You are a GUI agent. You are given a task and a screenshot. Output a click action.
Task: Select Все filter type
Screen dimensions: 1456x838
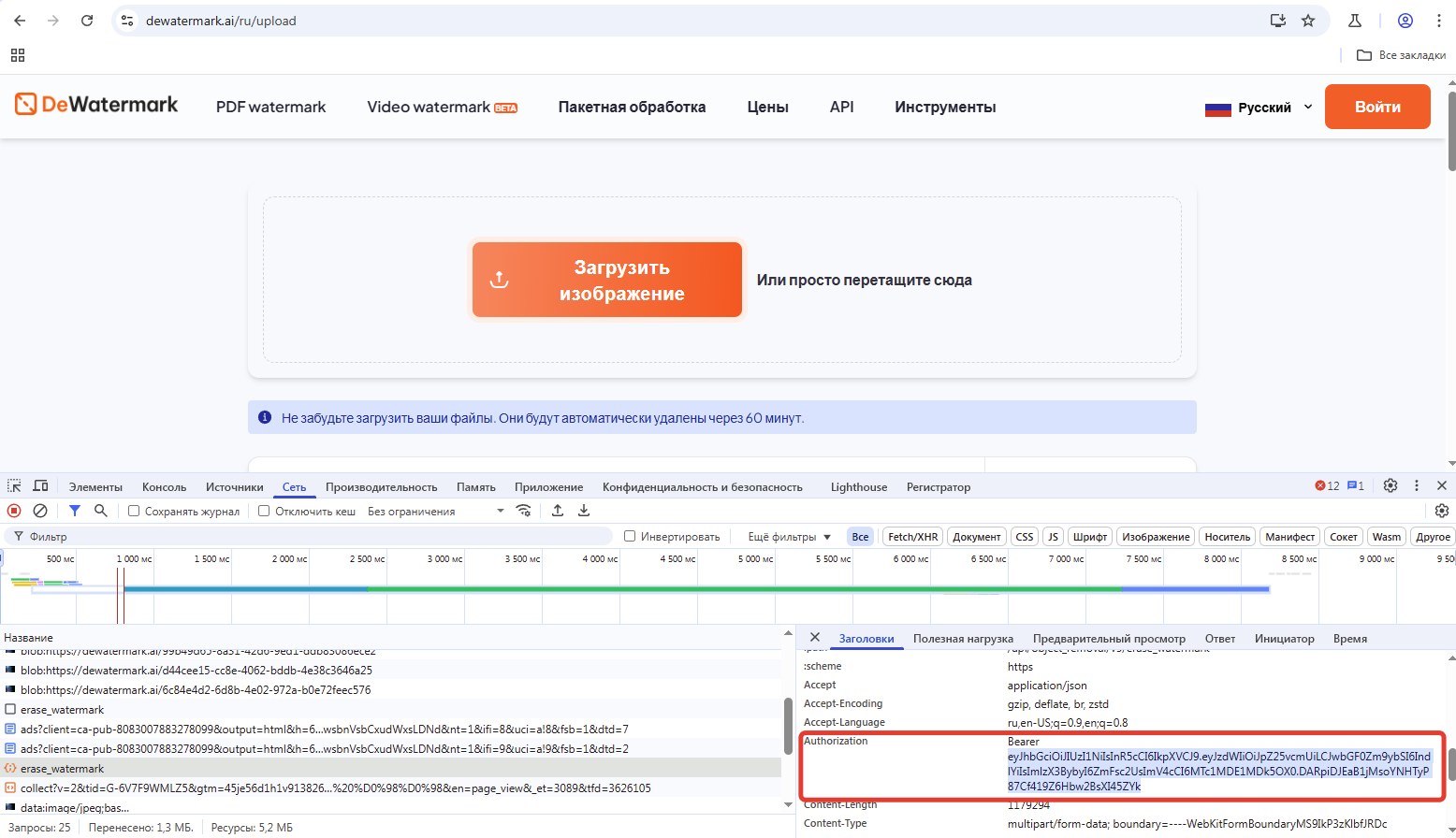click(x=860, y=537)
